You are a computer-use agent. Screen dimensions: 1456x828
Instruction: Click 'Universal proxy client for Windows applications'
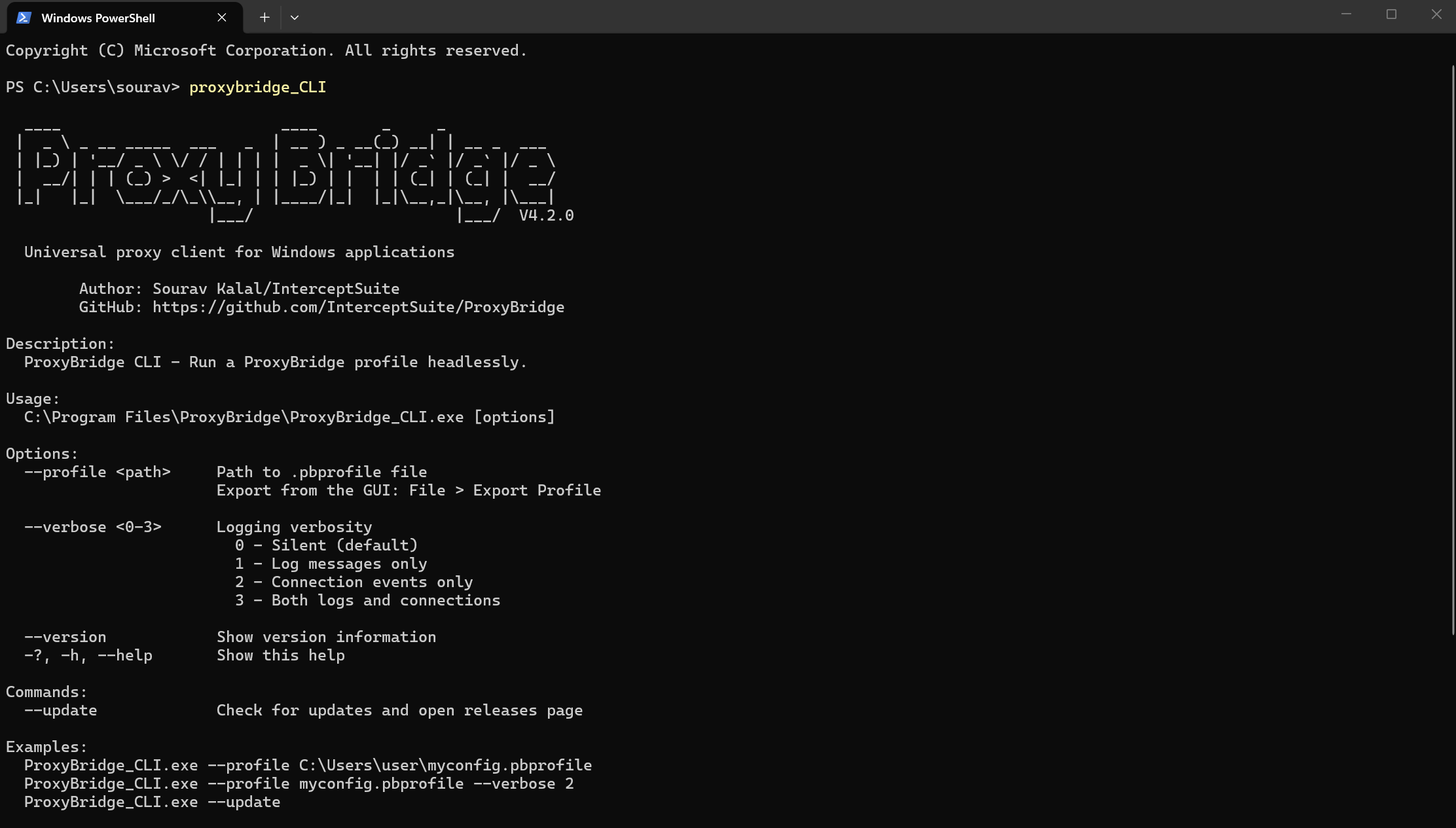tap(239, 252)
